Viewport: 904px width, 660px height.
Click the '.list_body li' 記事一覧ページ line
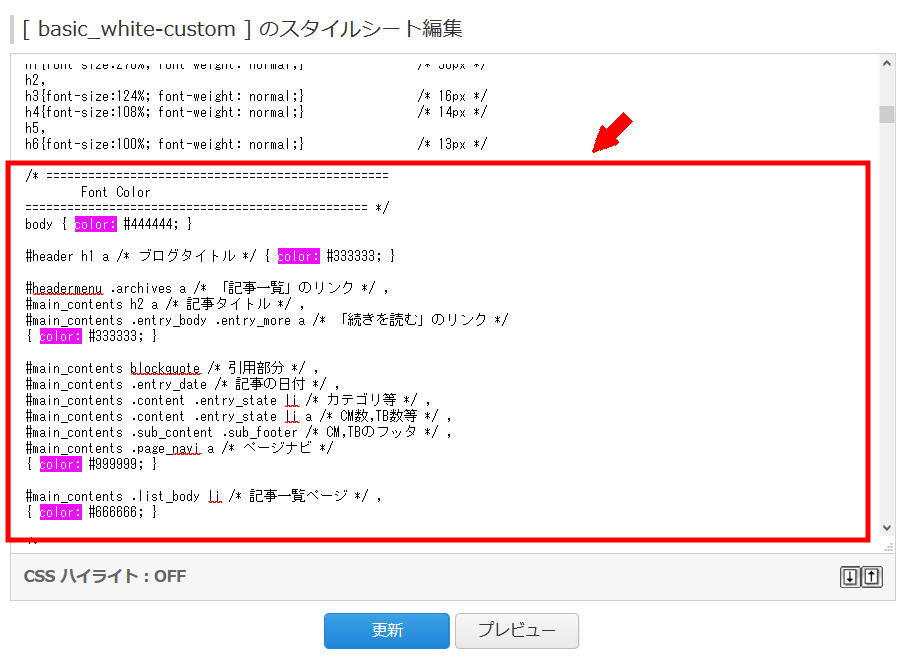click(x=204, y=496)
